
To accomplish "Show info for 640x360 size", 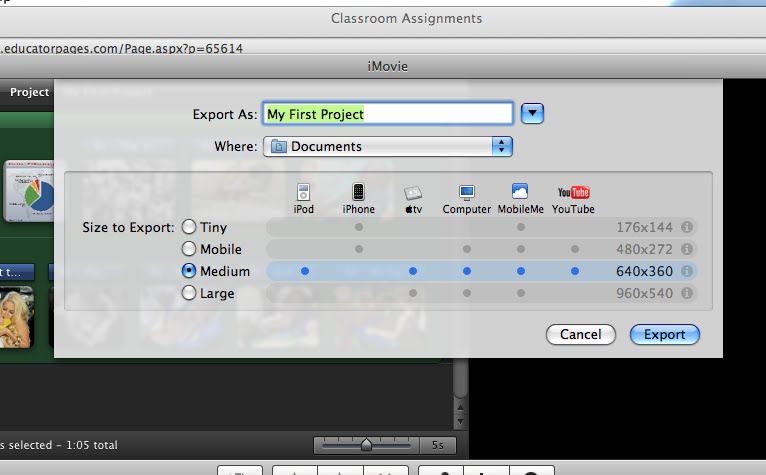I will click(687, 271).
